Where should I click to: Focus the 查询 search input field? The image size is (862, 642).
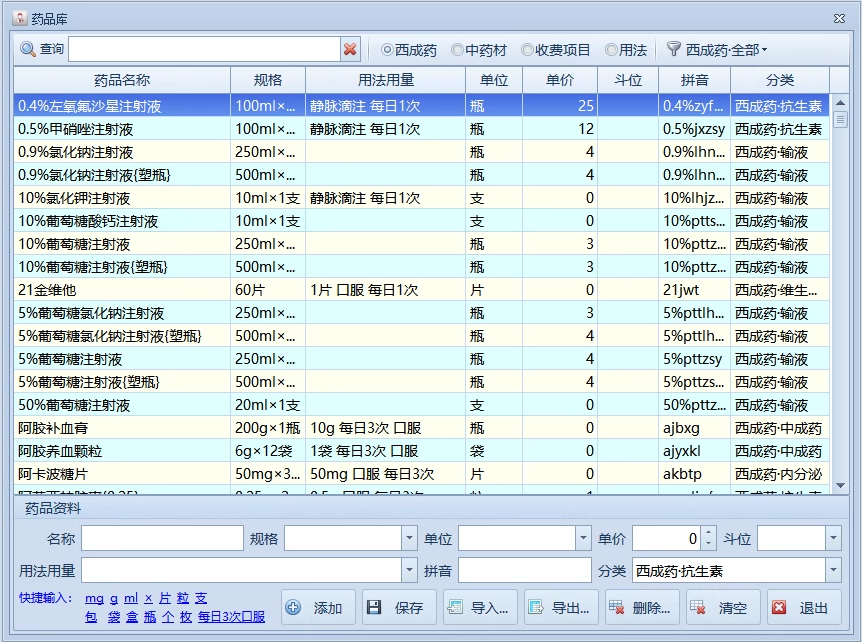point(205,49)
